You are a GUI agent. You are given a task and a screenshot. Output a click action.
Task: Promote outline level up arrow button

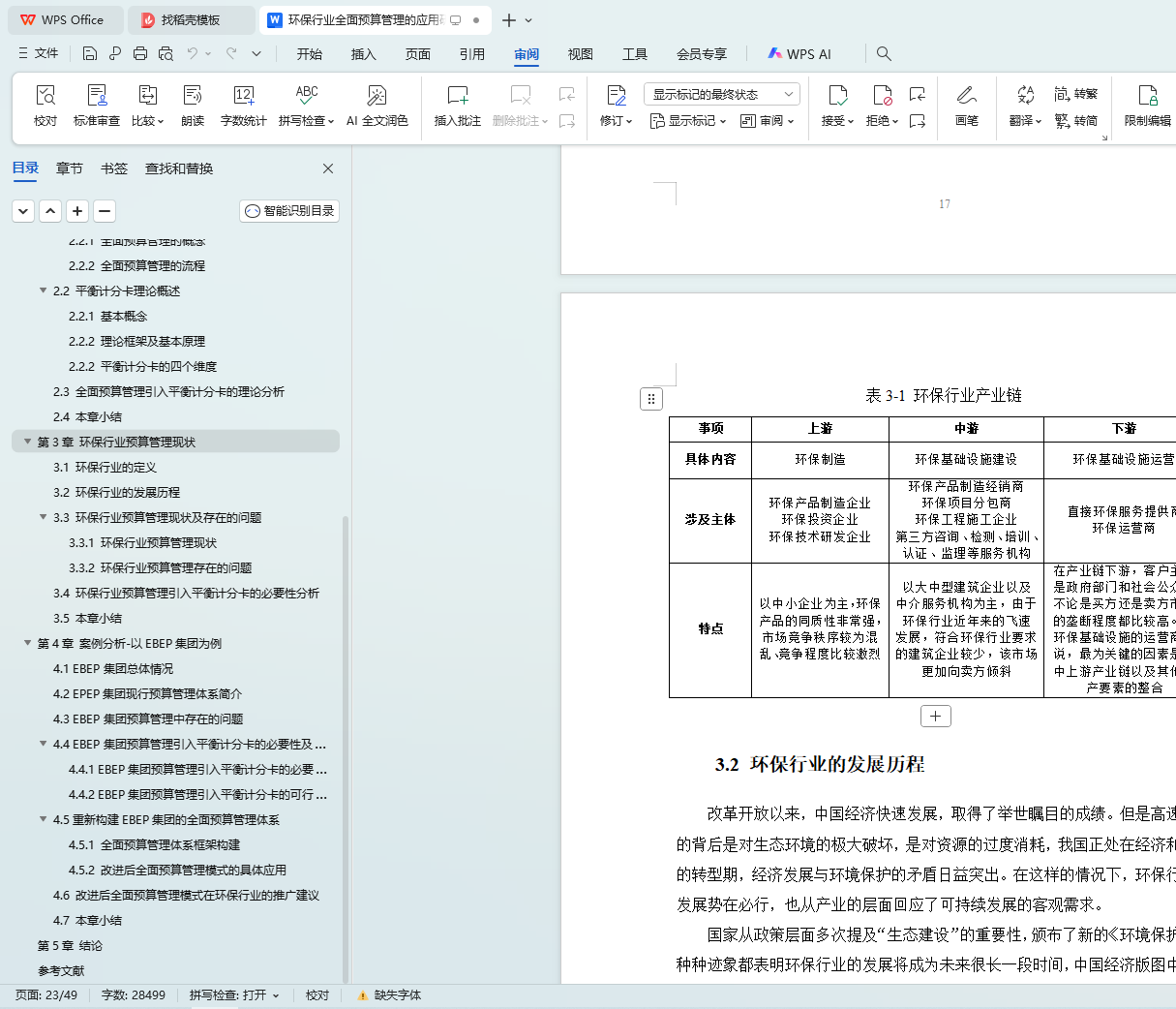click(50, 210)
